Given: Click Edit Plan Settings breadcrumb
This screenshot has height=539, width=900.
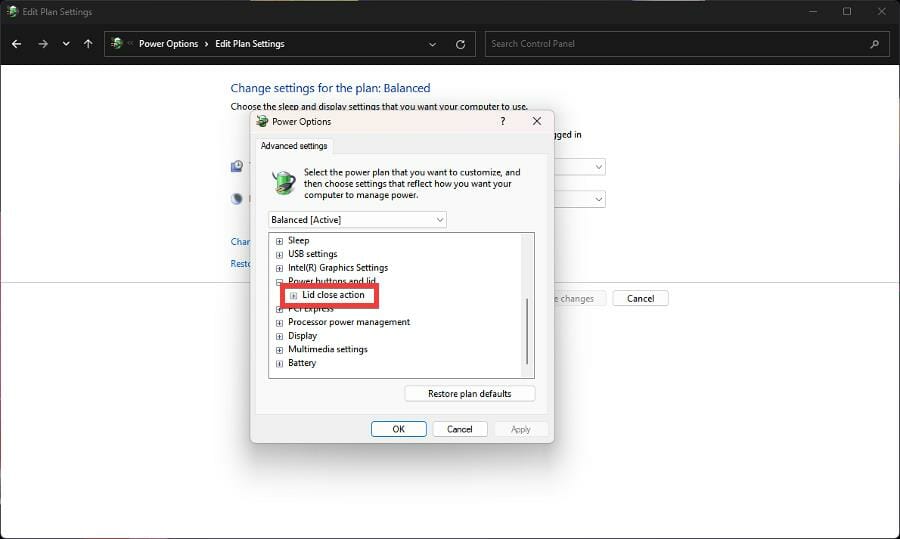Looking at the screenshot, I should (250, 44).
